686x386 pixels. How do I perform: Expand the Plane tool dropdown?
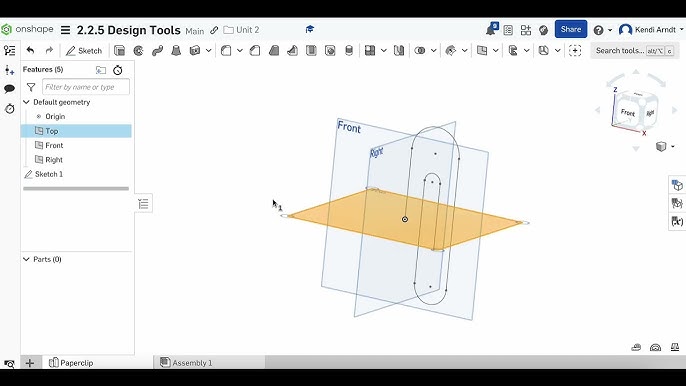(496, 51)
